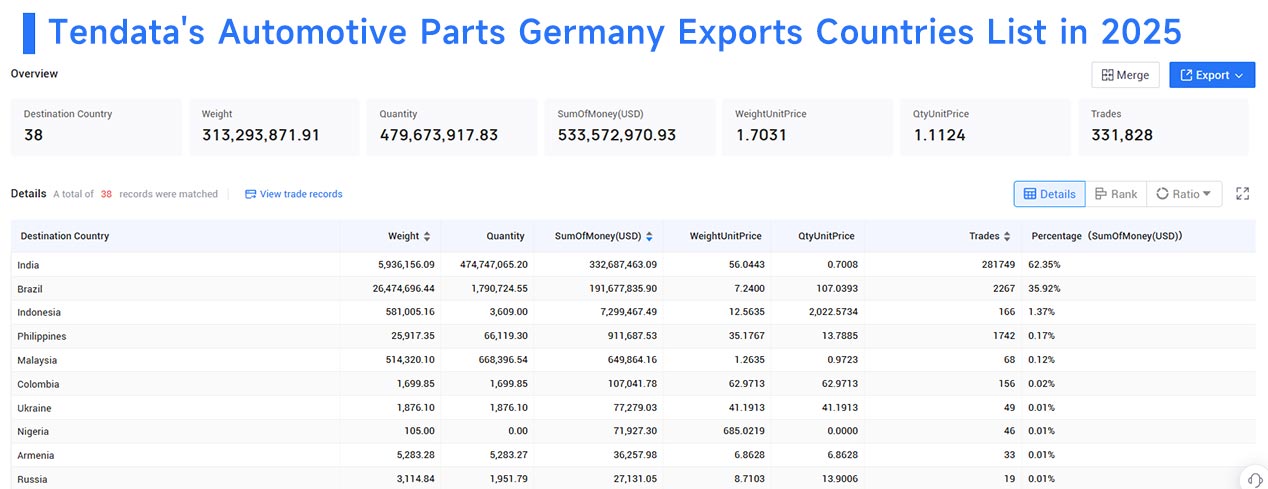Click the Merge button

(x=1126, y=75)
